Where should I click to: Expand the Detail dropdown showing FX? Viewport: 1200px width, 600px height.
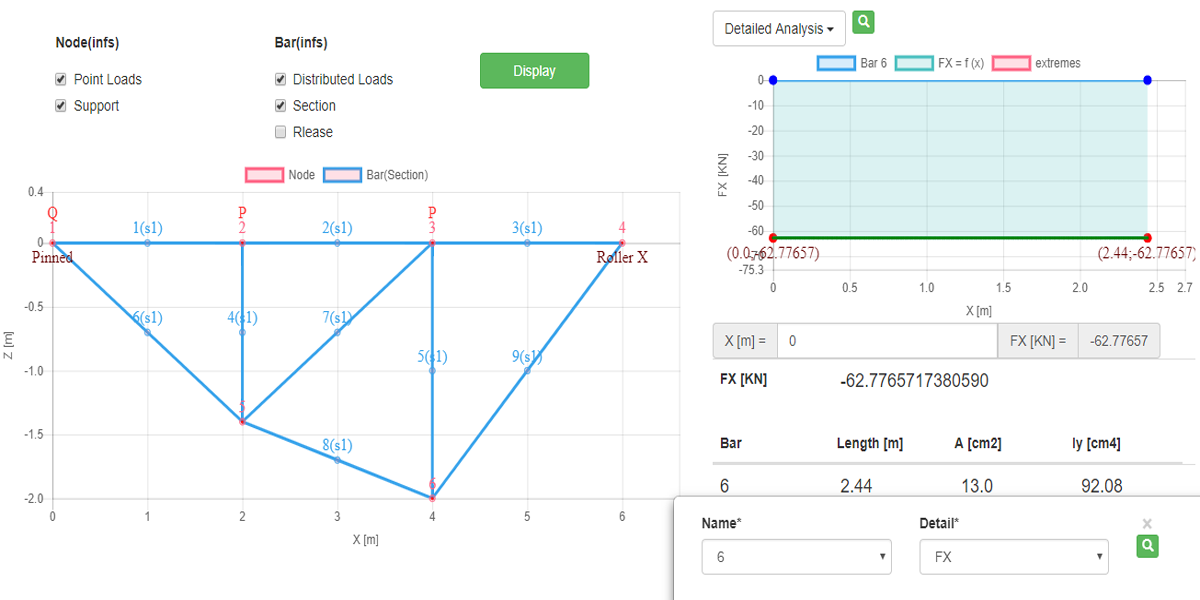pyautogui.click(x=1013, y=557)
